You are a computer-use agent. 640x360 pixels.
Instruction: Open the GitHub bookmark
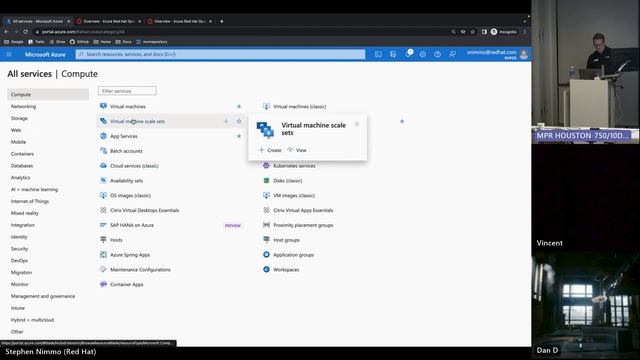[x=80, y=42]
